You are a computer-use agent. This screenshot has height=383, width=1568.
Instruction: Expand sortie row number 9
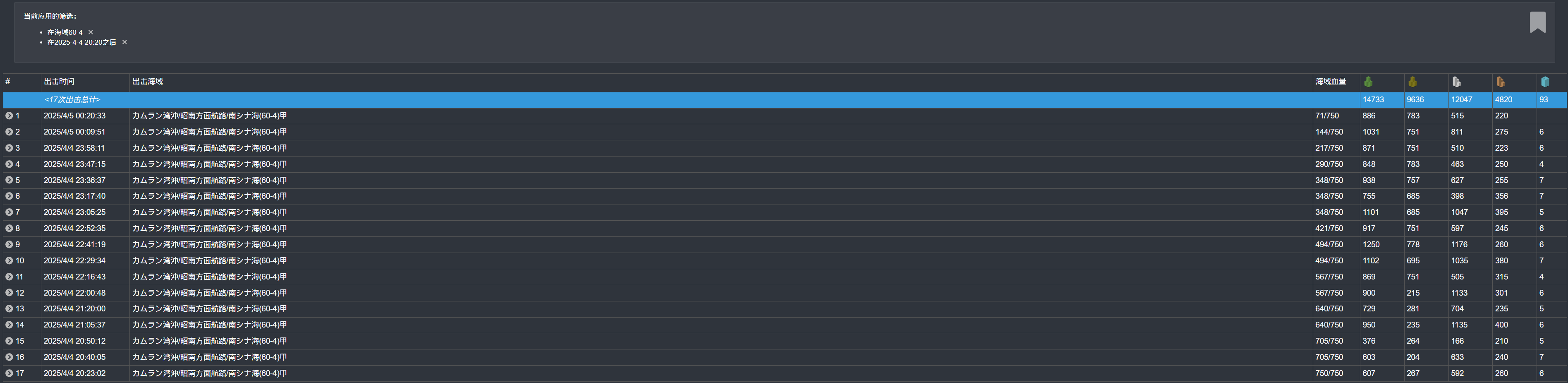[9, 245]
